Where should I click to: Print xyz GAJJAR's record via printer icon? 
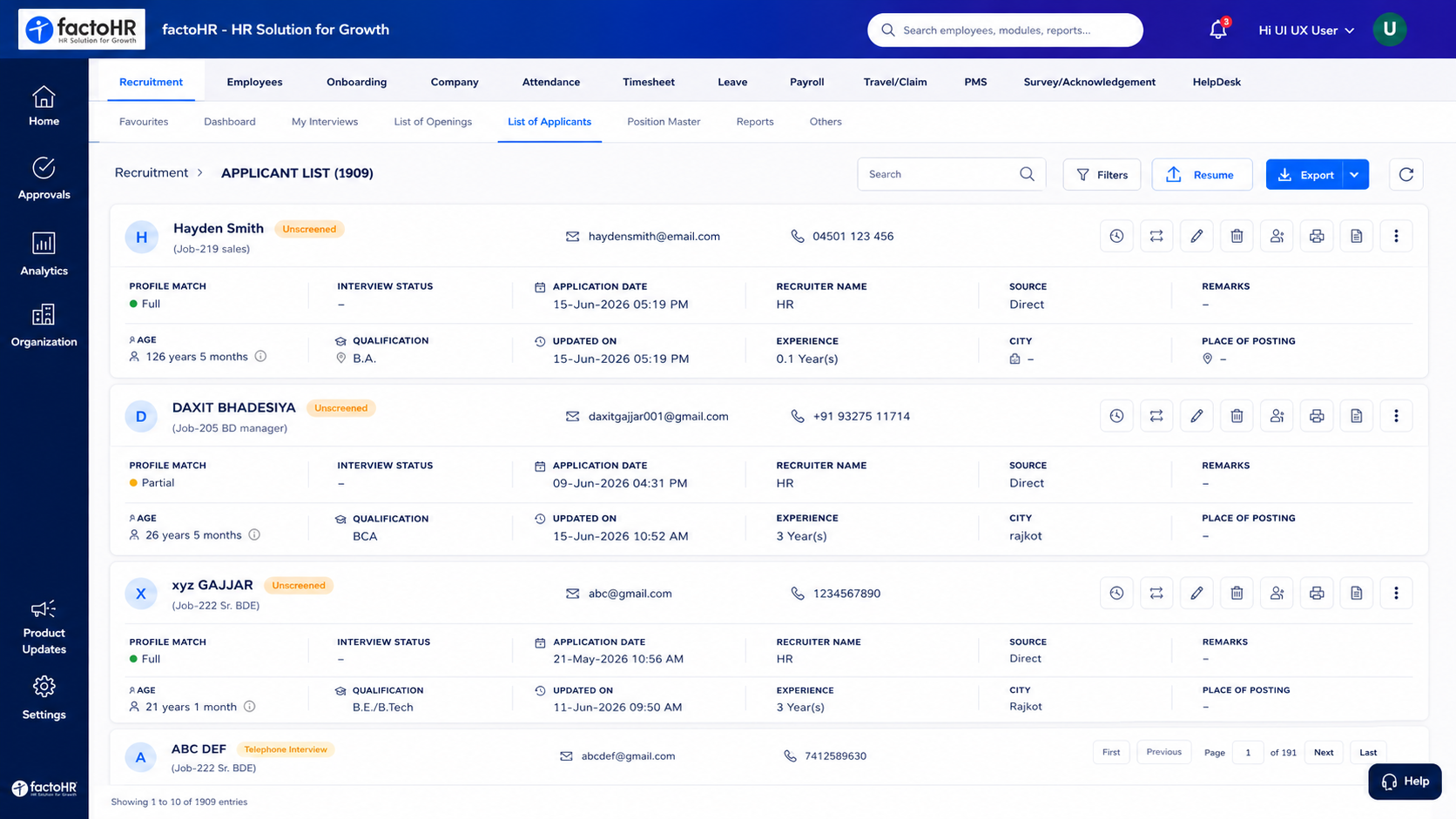(x=1317, y=593)
